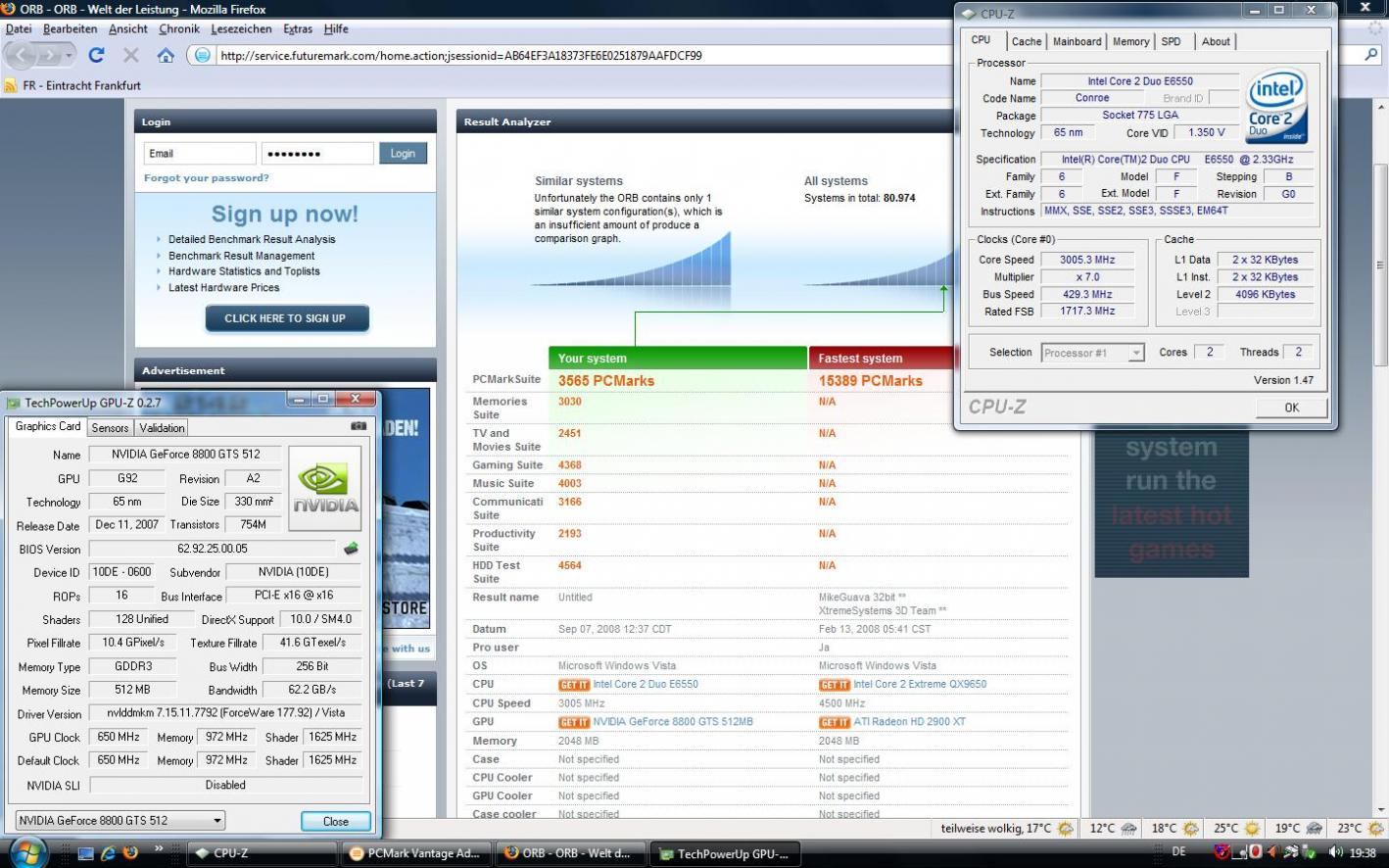Click the CLICK HERE TO SIGN UP button
The width and height of the screenshot is (1389, 868).
(286, 318)
